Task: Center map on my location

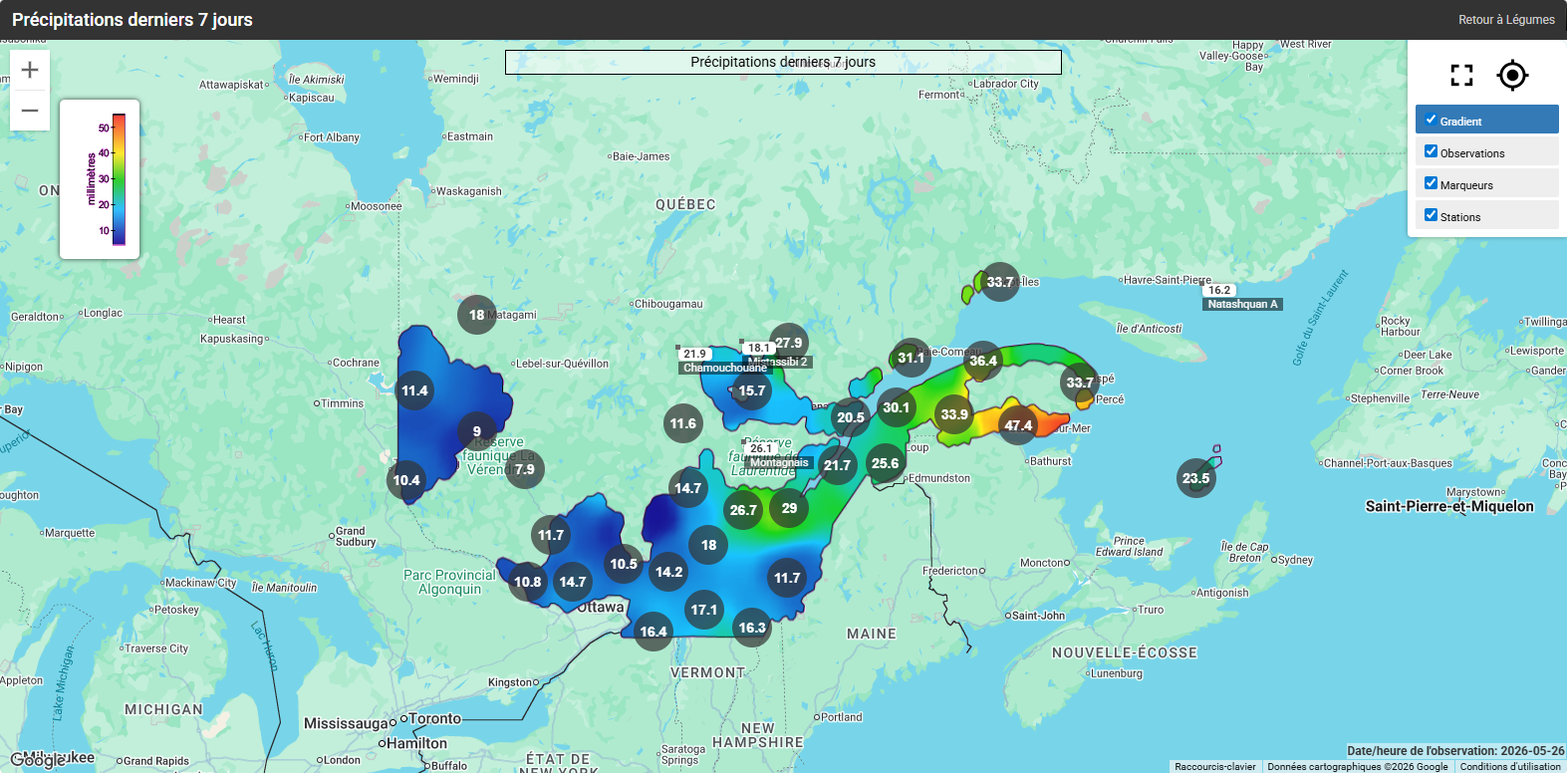Action: 1512,75
